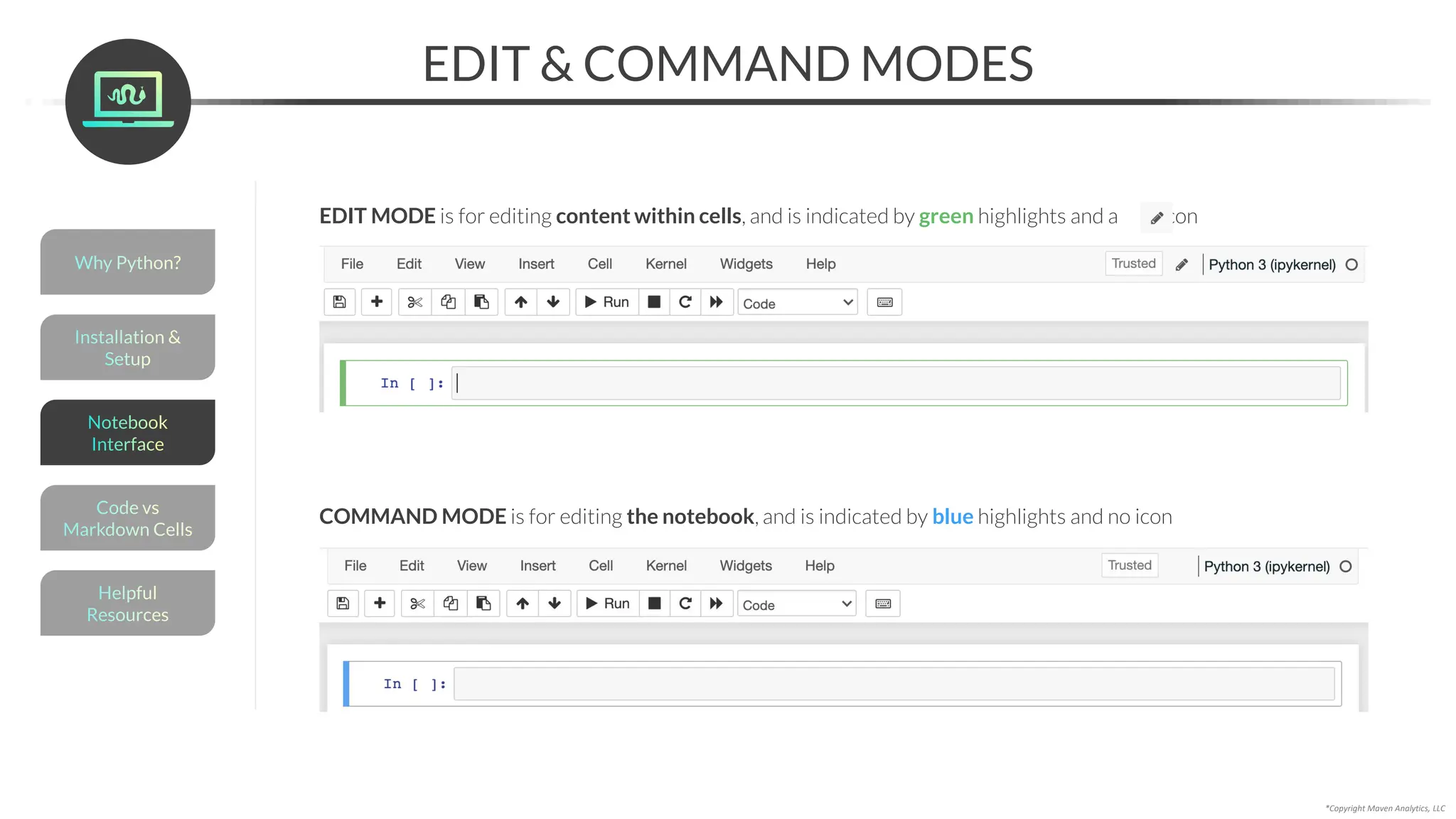Open Help menu in edit mode notebook
This screenshot has height=819, width=1456.
coord(821,264)
